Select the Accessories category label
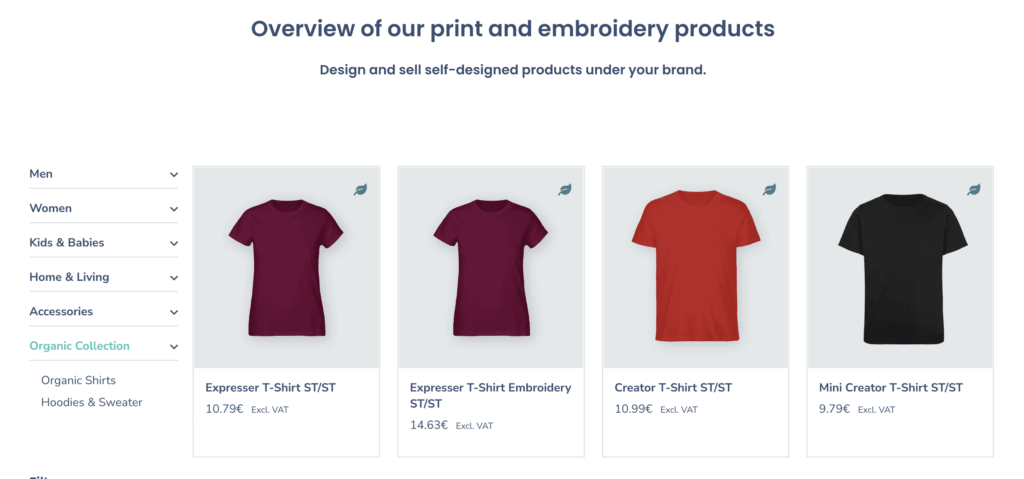Image resolution: width=1024 pixels, height=479 pixels. pos(61,311)
